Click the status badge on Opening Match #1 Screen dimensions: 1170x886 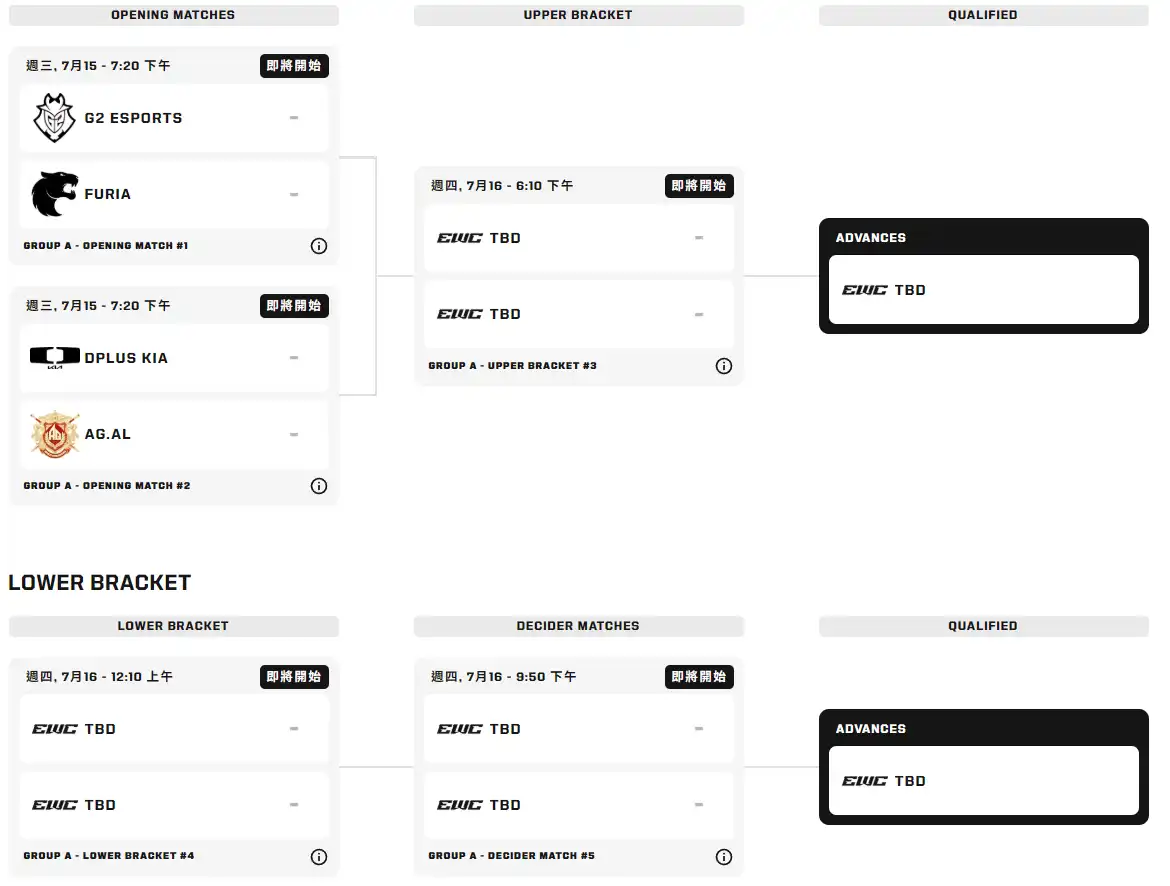294,66
